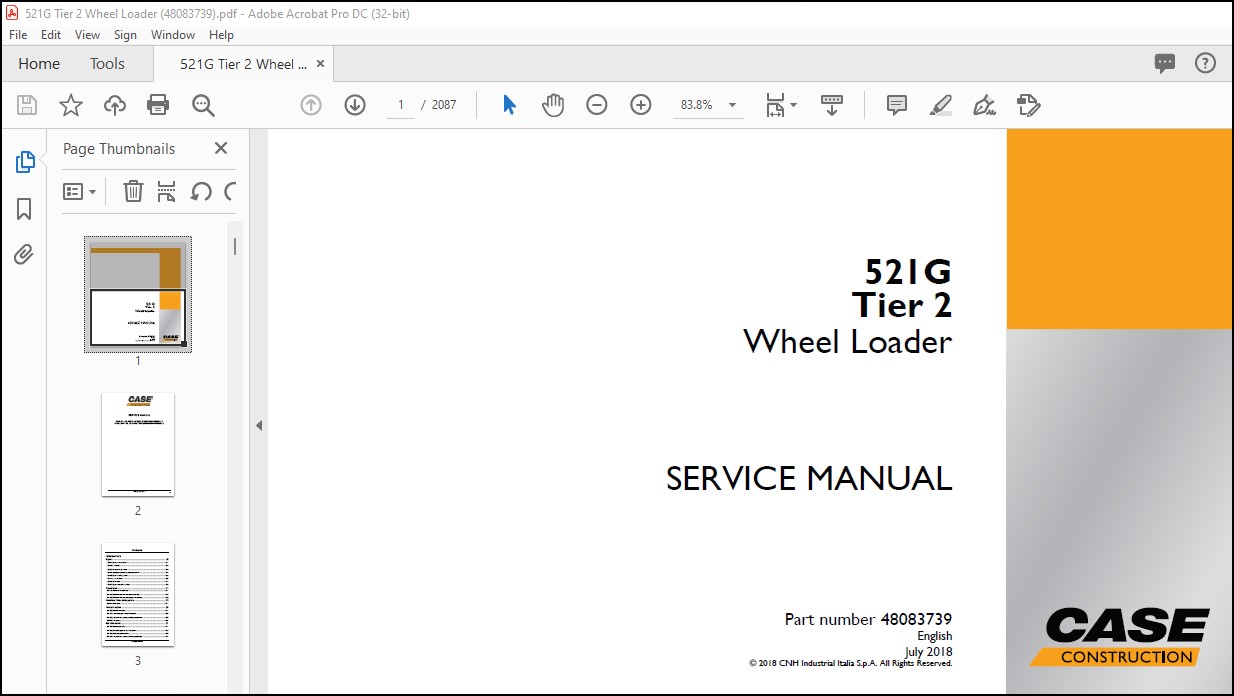Close the 521G Tier 2 Wheel document tab
The image size is (1234, 696).
point(320,64)
